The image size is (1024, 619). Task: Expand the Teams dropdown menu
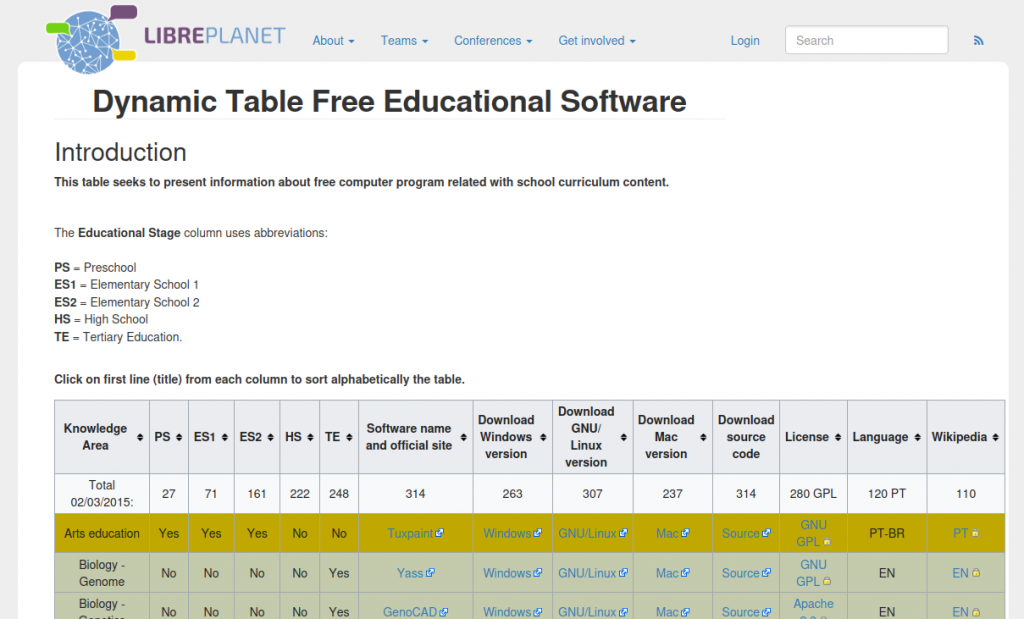(404, 40)
